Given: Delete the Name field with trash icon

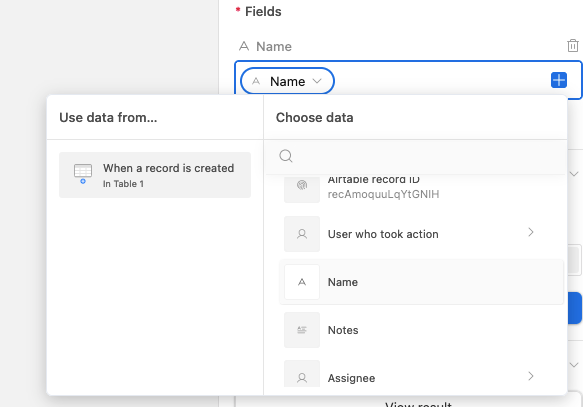Looking at the screenshot, I should [573, 46].
